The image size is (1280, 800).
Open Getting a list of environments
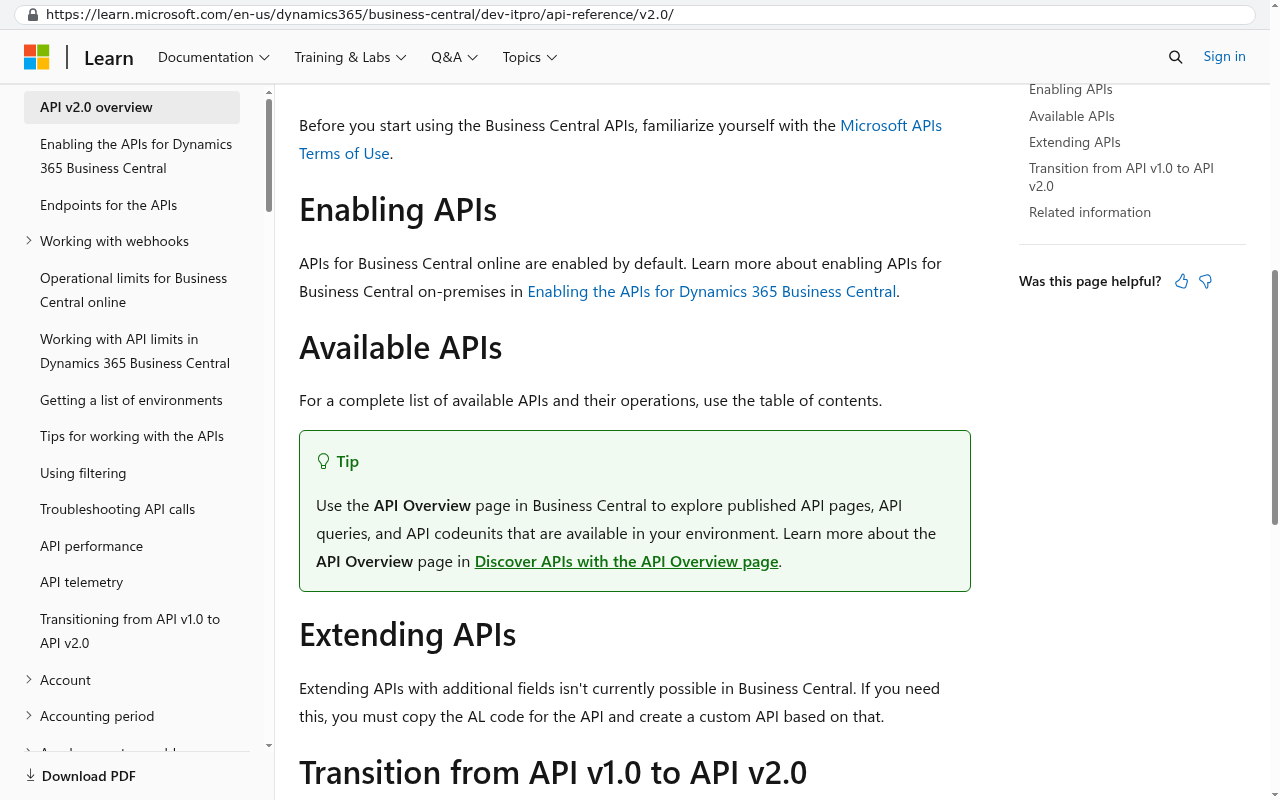point(131,400)
